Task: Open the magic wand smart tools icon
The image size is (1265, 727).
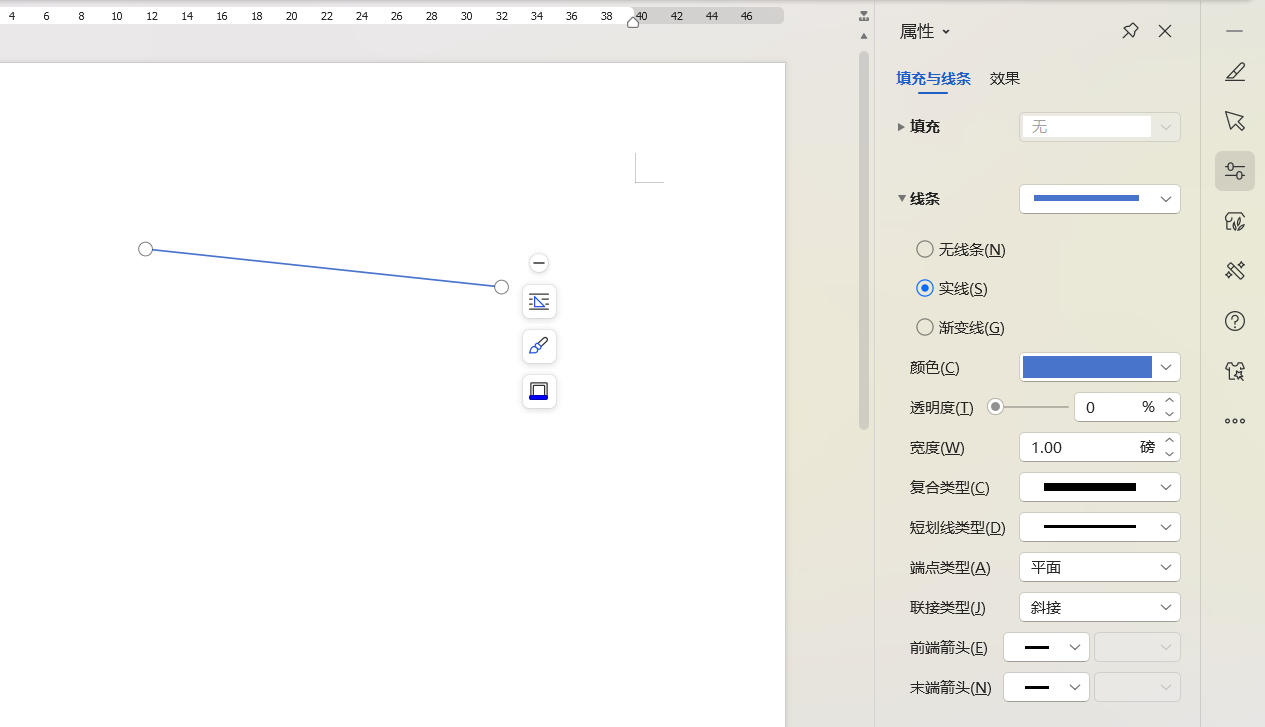Action: pyautogui.click(x=1235, y=271)
